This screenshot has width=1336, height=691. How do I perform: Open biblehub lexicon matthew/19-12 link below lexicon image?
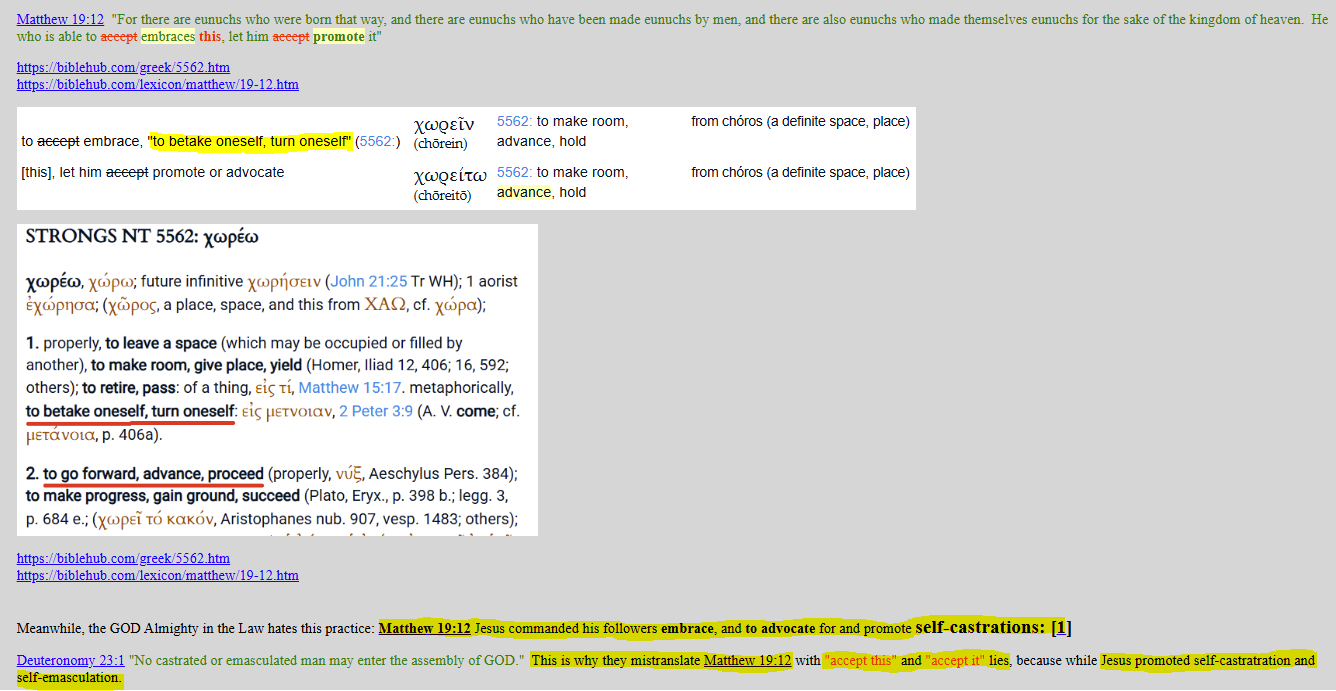[157, 575]
